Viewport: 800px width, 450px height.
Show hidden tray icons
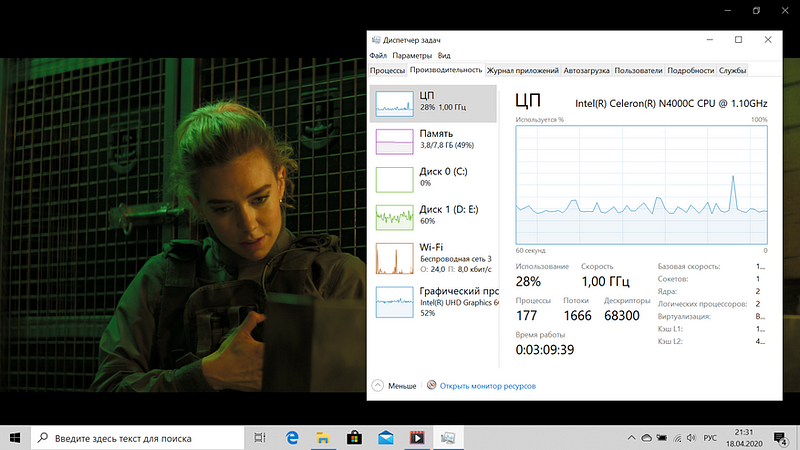pyautogui.click(x=631, y=438)
